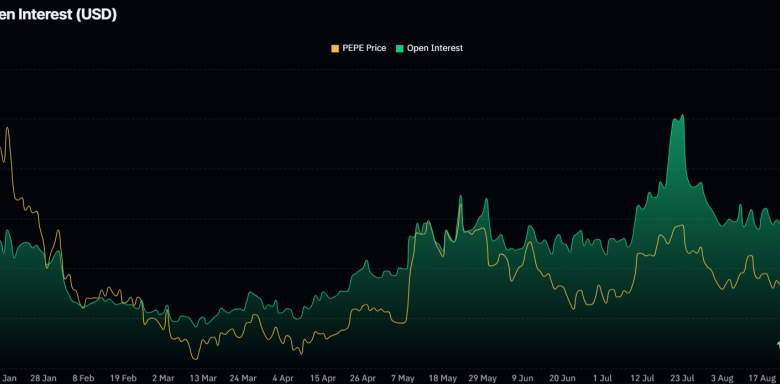The width and height of the screenshot is (780, 384).
Task: Click the Open Interest (USD) chart title
Action: 58,14
